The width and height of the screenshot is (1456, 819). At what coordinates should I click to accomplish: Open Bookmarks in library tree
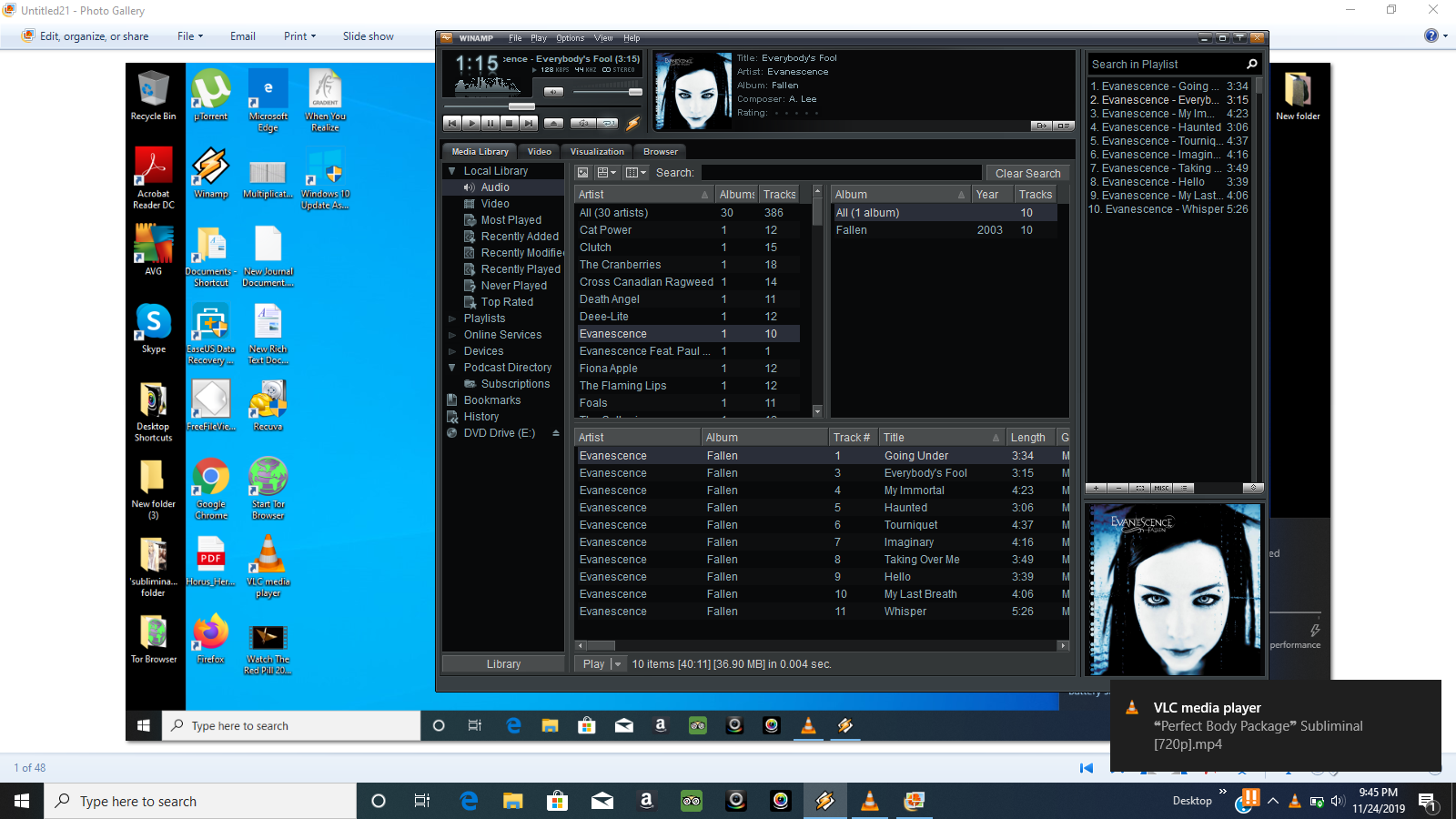click(x=492, y=400)
